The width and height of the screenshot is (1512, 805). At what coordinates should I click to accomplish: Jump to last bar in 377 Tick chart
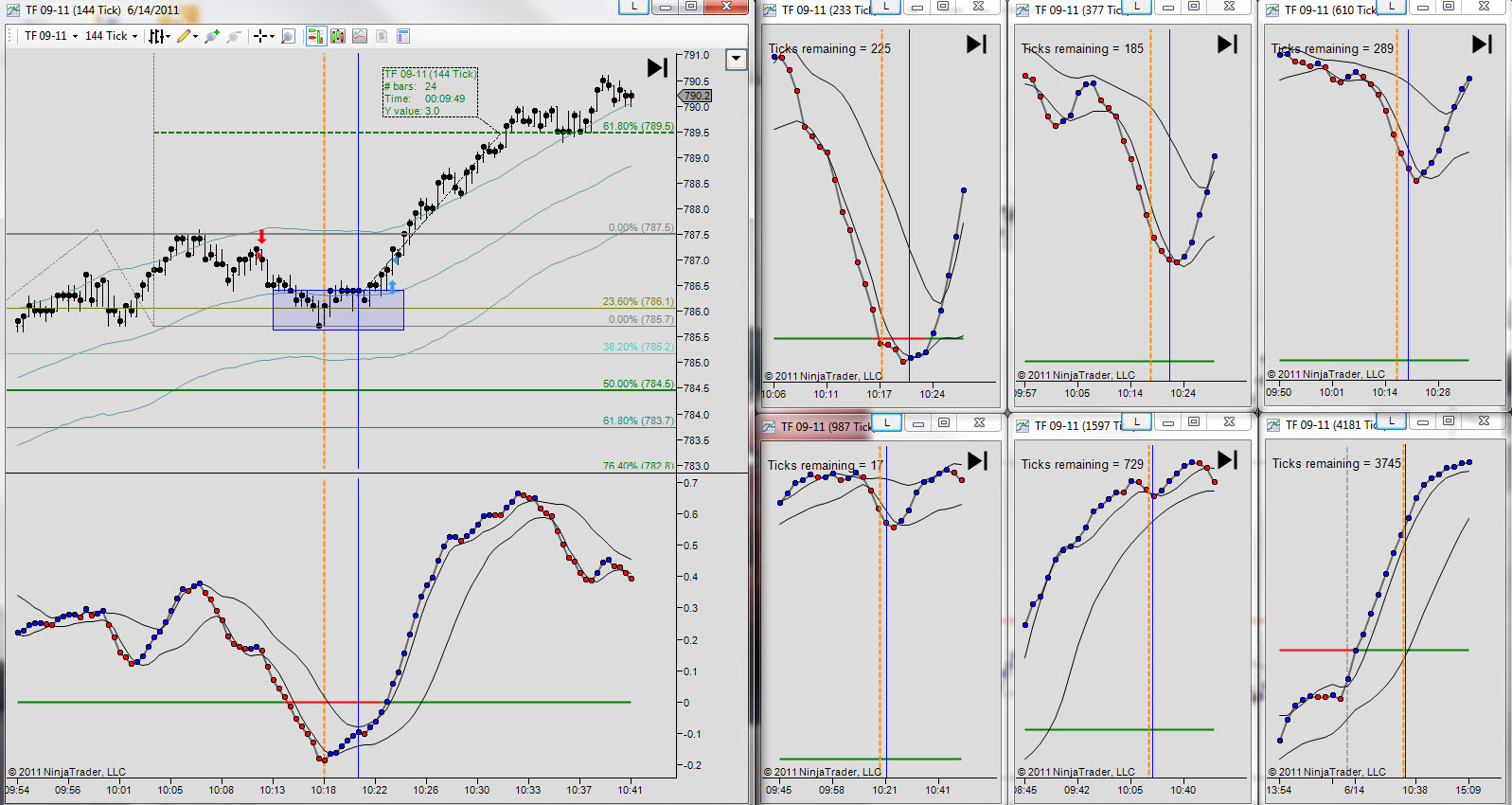(x=1227, y=44)
